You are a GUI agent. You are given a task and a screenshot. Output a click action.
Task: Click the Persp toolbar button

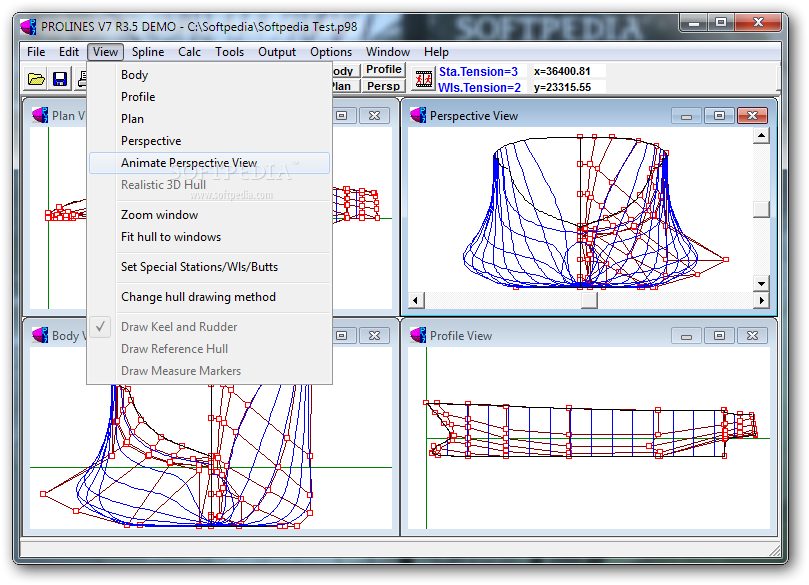click(x=383, y=86)
